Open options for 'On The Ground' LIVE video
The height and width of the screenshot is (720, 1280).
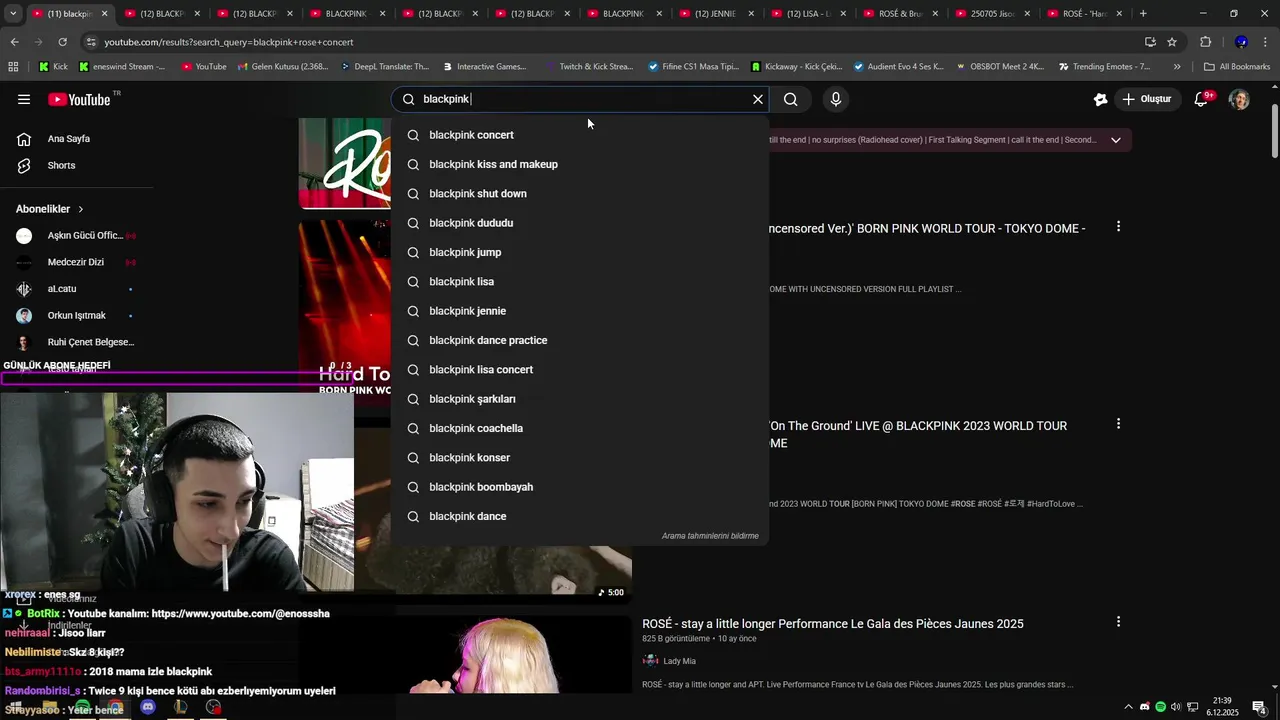pyautogui.click(x=1118, y=424)
